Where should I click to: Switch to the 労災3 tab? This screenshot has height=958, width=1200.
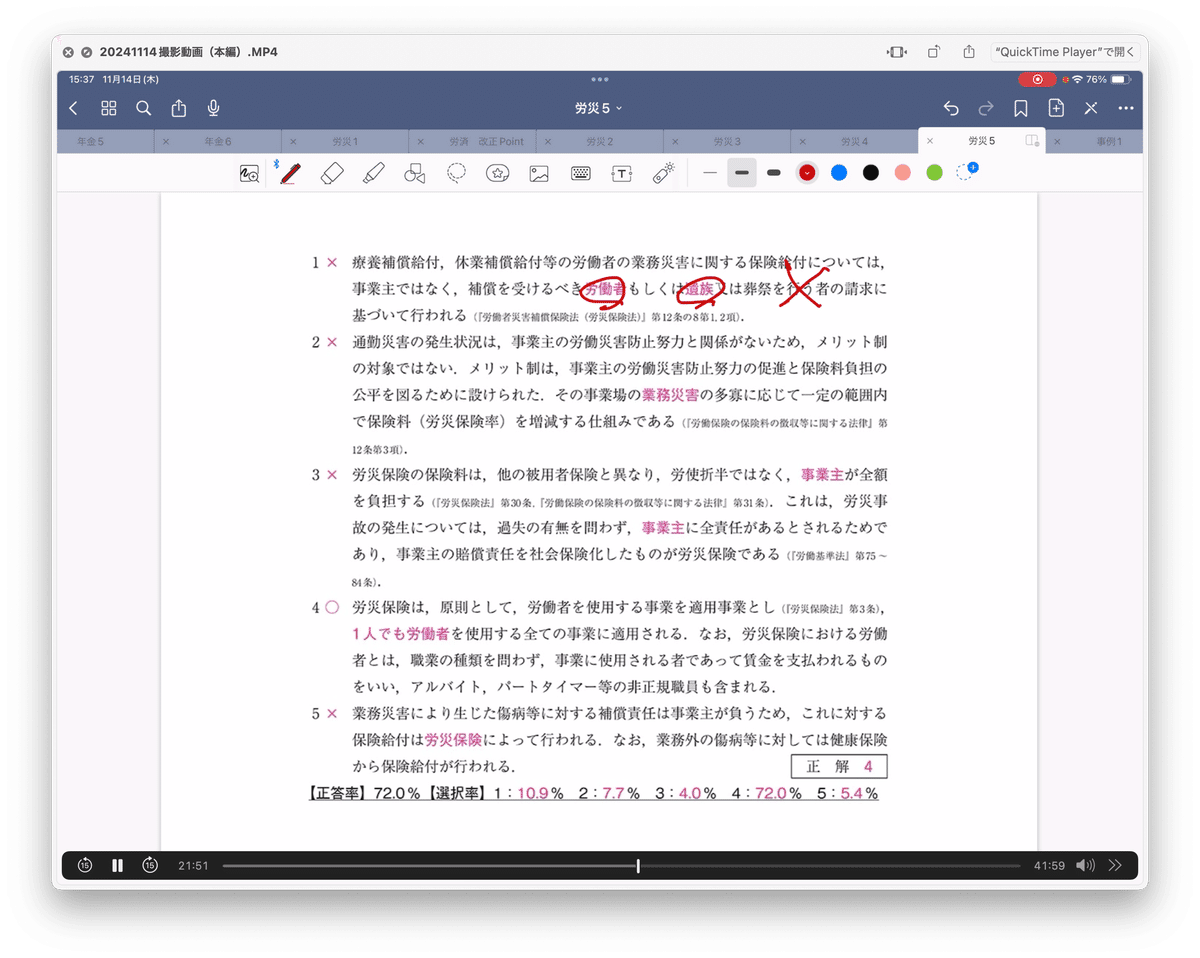click(727, 142)
